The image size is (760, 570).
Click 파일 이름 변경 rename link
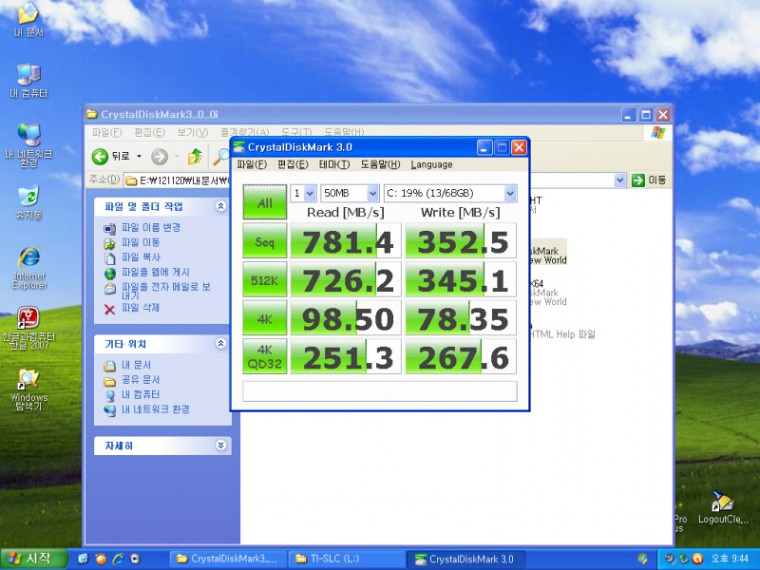[x=151, y=227]
